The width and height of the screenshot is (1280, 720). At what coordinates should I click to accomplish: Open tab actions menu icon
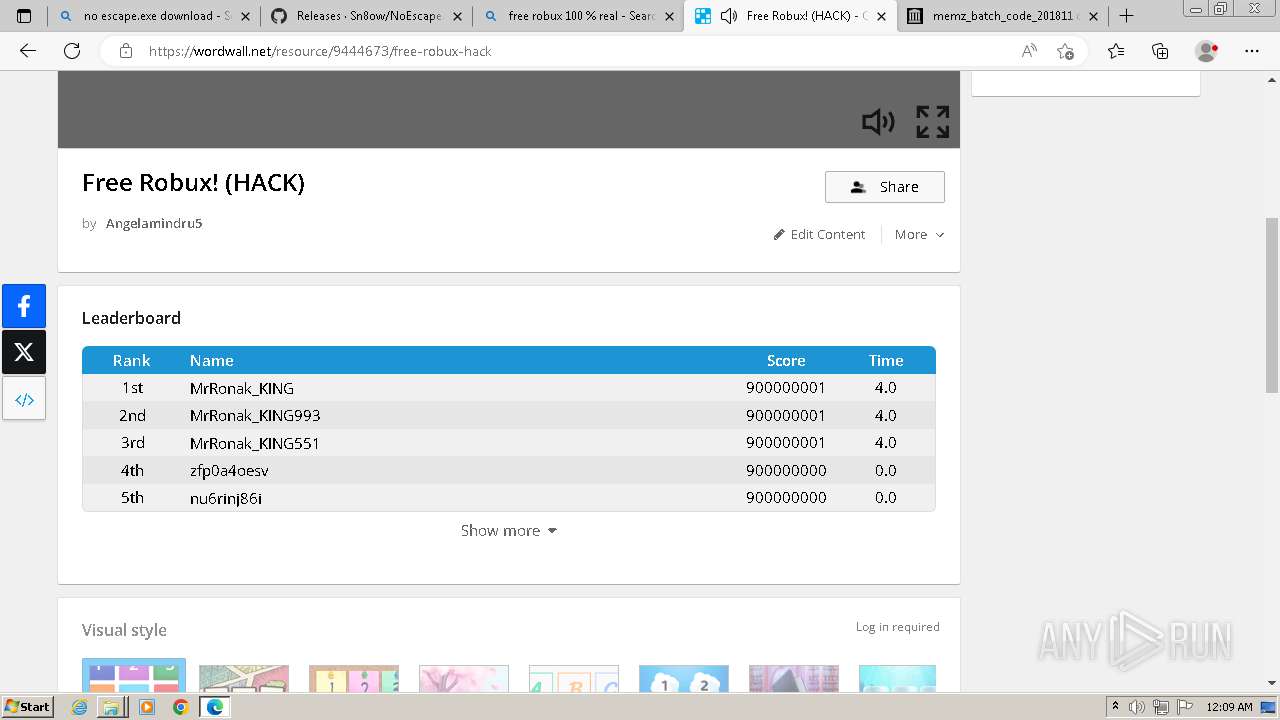(x=24, y=16)
